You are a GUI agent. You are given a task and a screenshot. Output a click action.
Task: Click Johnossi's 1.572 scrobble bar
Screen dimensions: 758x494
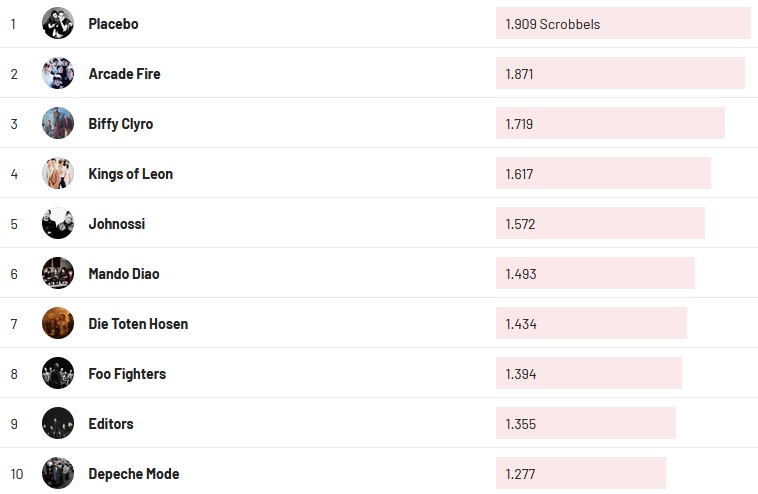tap(599, 223)
